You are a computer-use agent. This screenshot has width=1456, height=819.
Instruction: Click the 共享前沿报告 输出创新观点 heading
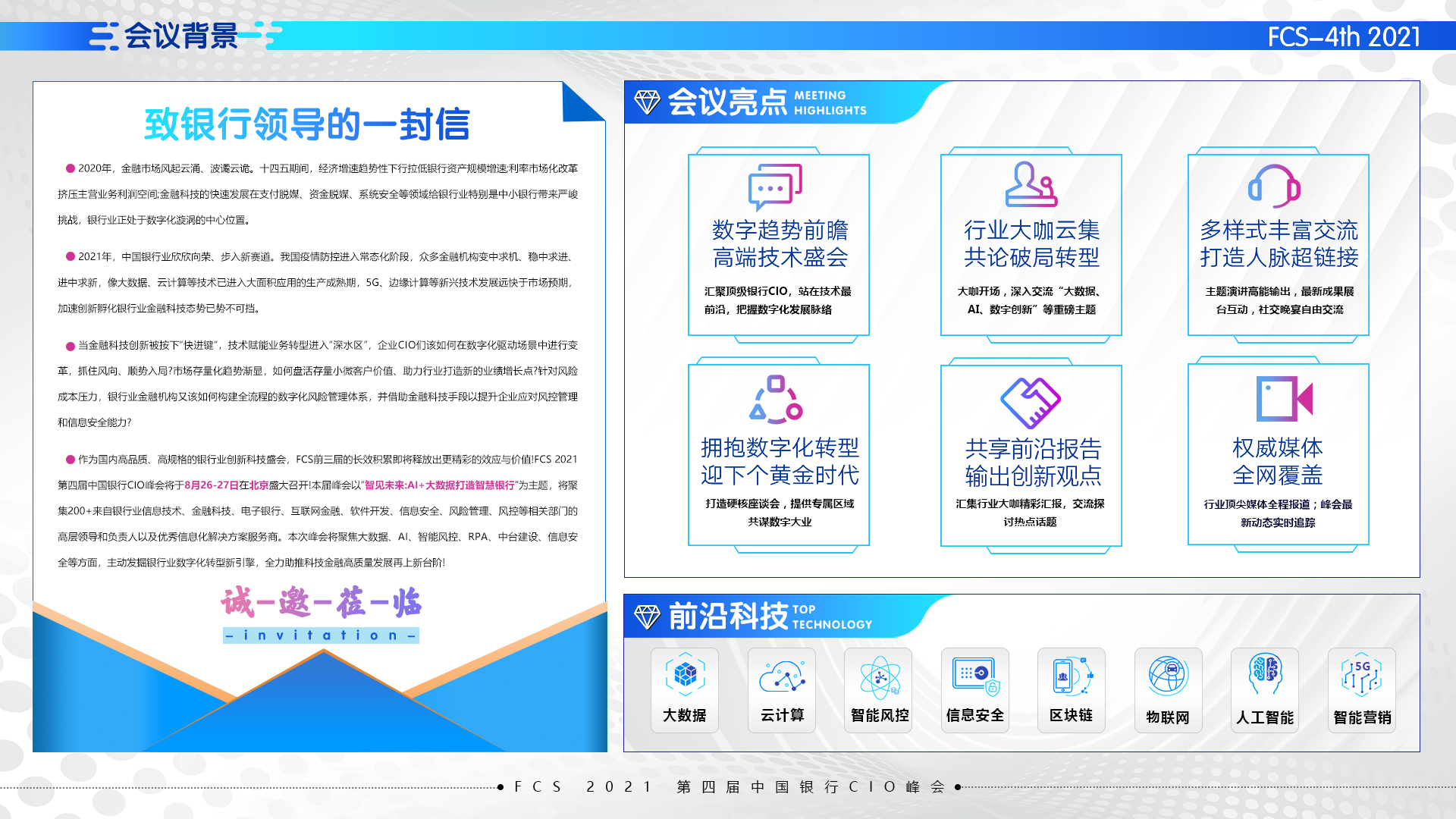pyautogui.click(x=1032, y=462)
